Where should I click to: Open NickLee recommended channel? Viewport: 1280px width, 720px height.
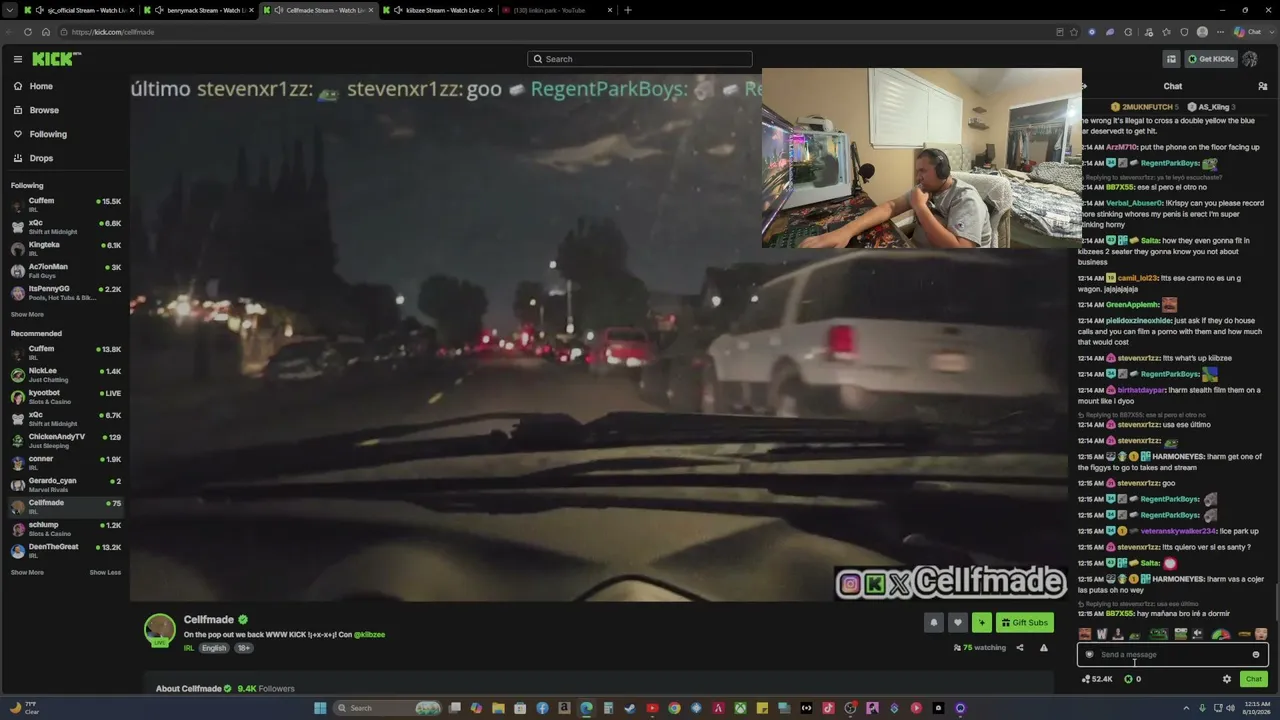tap(65, 375)
